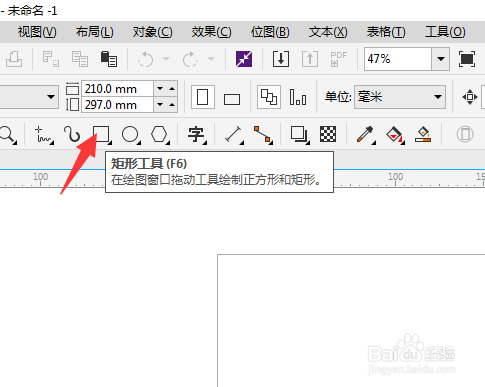Decrease page width with down stepper
The image size is (485, 387).
160,89
